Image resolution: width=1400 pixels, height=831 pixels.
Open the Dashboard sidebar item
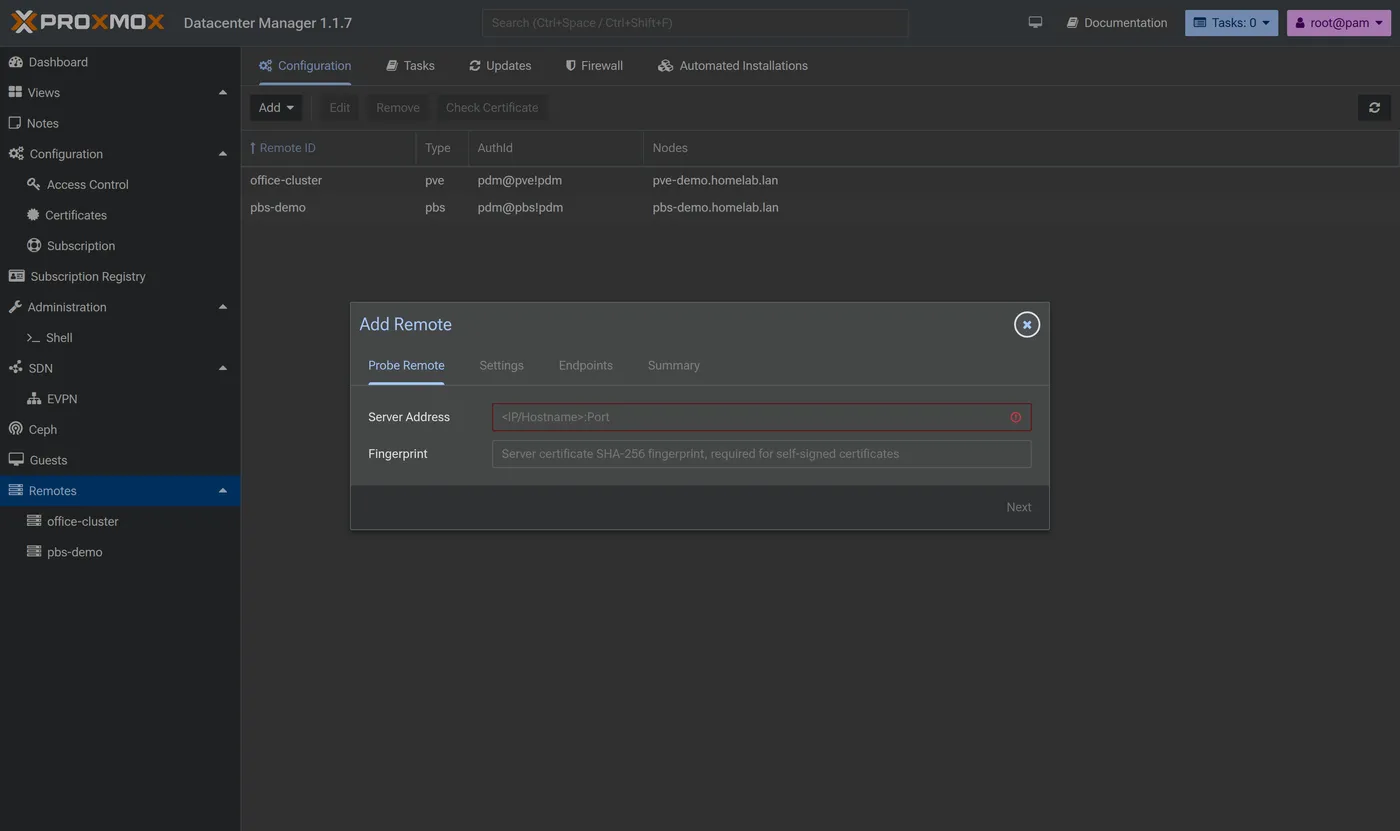[120, 62]
